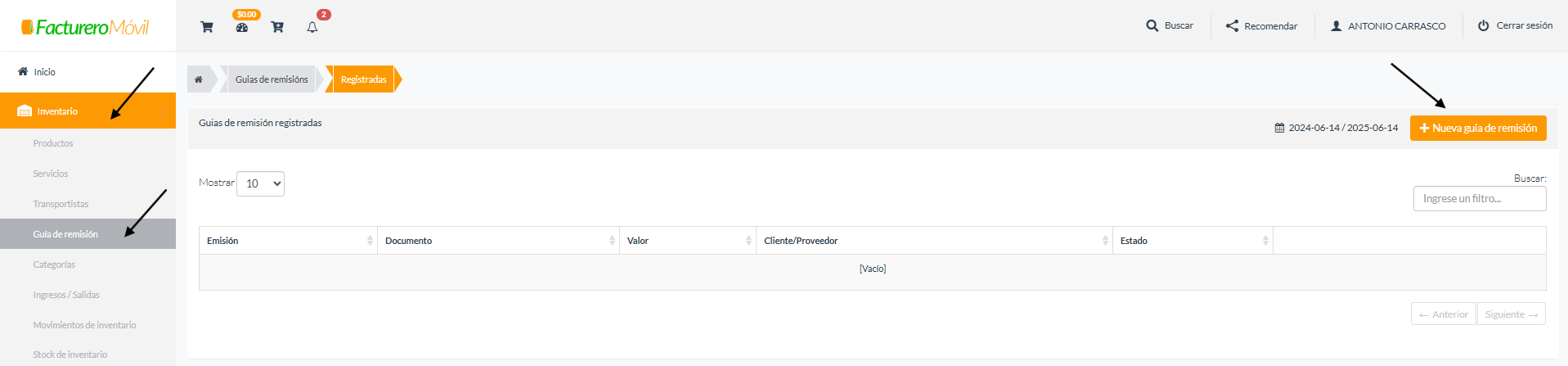Open the Mostrar entries dropdown
The height and width of the screenshot is (366, 1568).
[x=260, y=183]
